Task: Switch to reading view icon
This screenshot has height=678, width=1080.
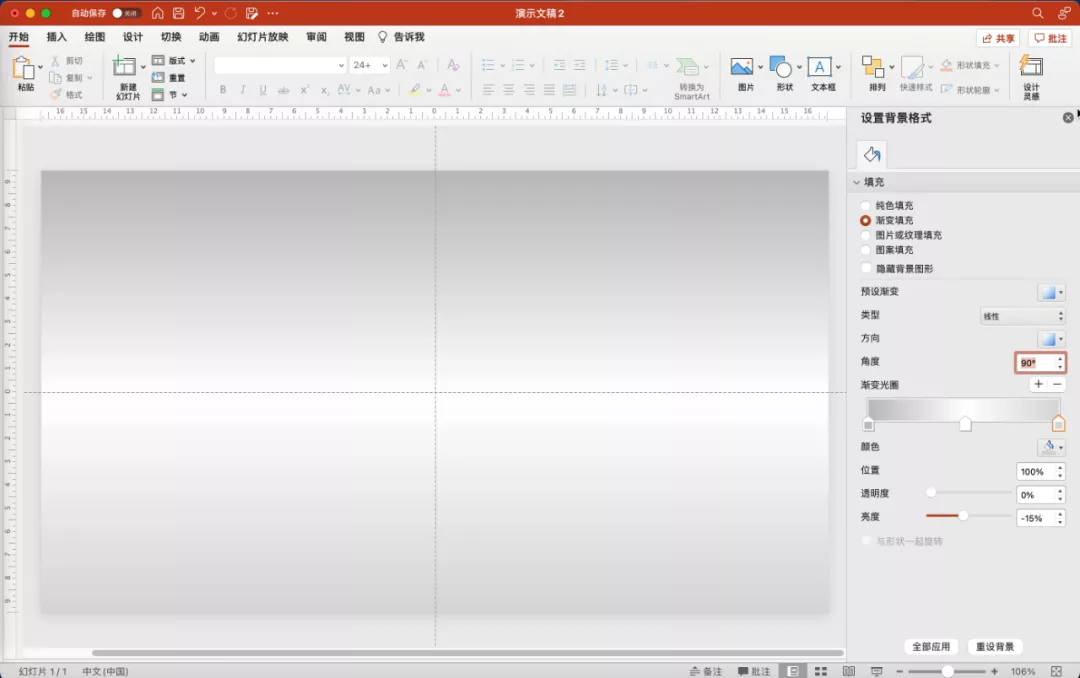Action: point(849,671)
